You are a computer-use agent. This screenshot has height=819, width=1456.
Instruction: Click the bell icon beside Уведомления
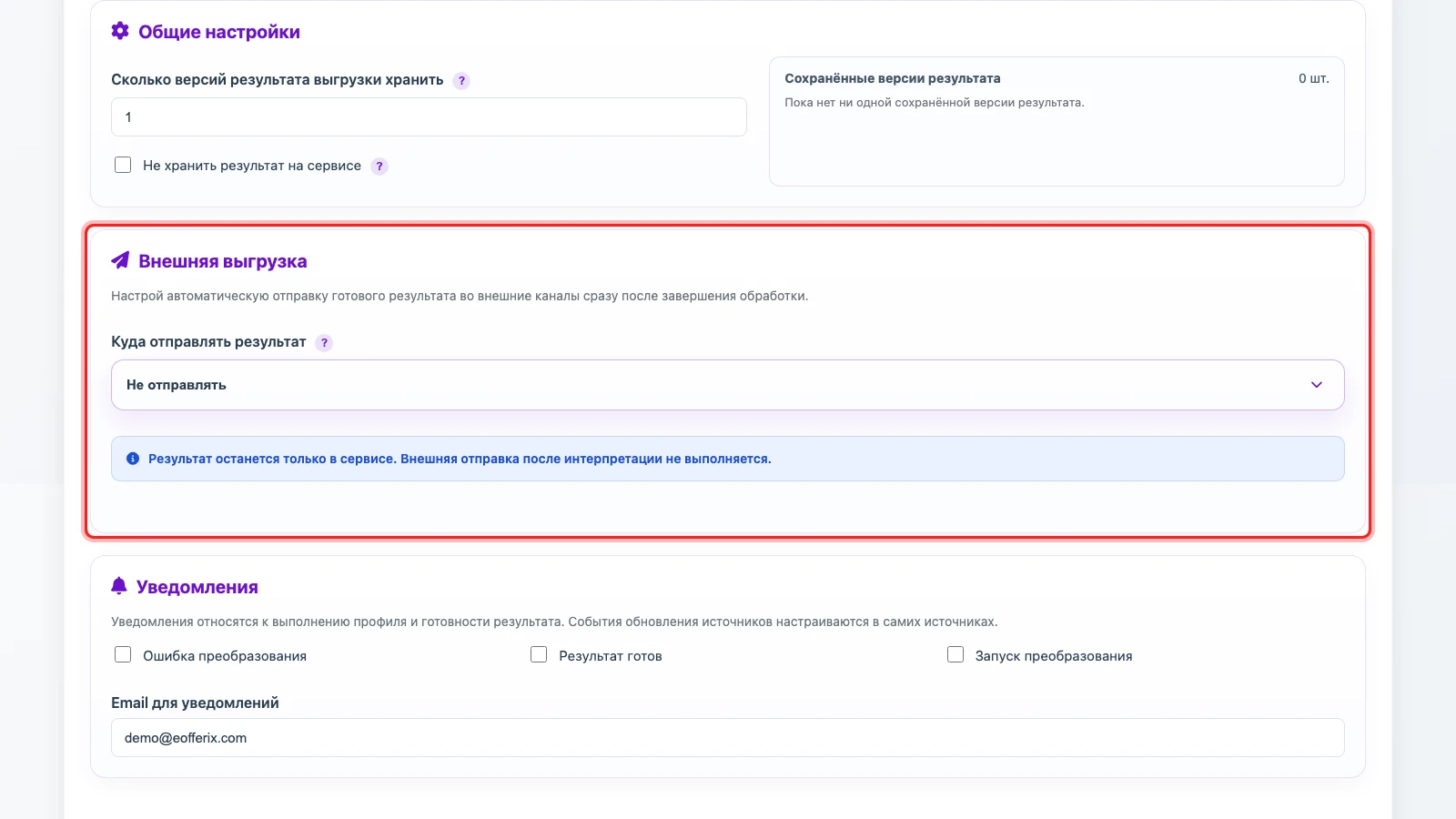[x=119, y=586]
